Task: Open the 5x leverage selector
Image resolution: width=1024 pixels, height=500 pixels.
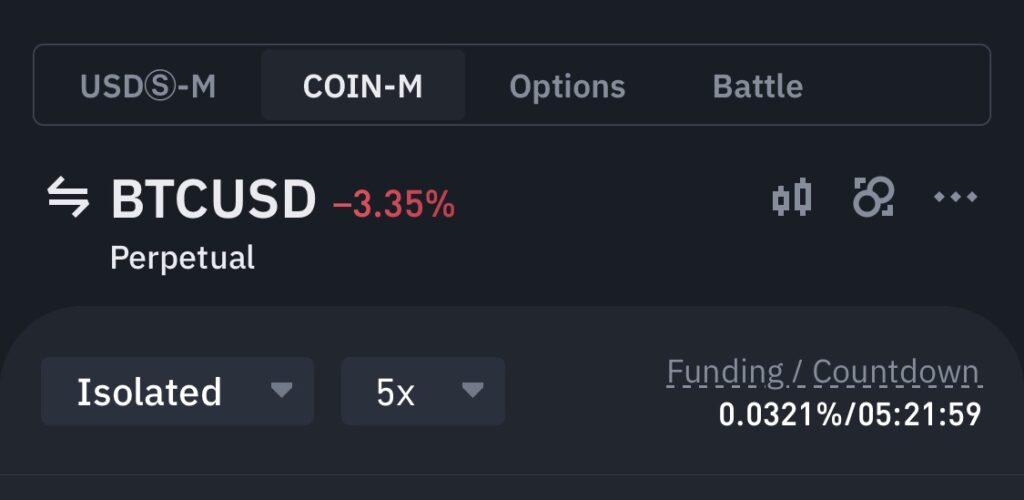Action: pos(423,391)
